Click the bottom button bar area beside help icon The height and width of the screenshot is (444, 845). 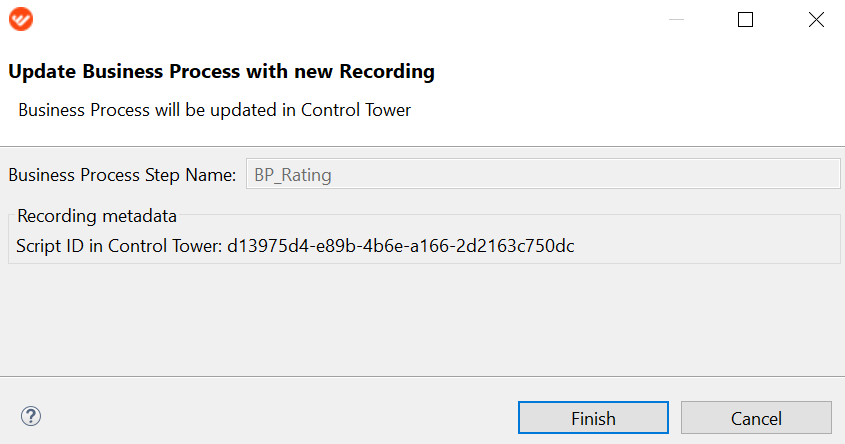pos(269,416)
